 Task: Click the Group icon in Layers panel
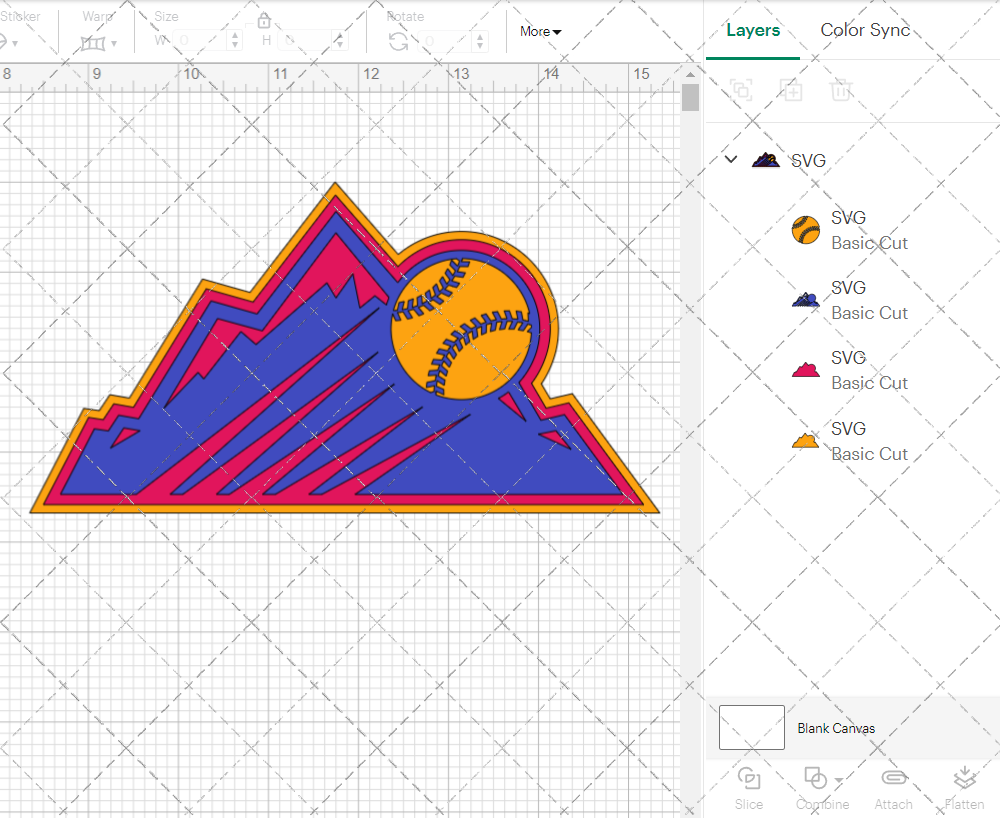point(741,91)
